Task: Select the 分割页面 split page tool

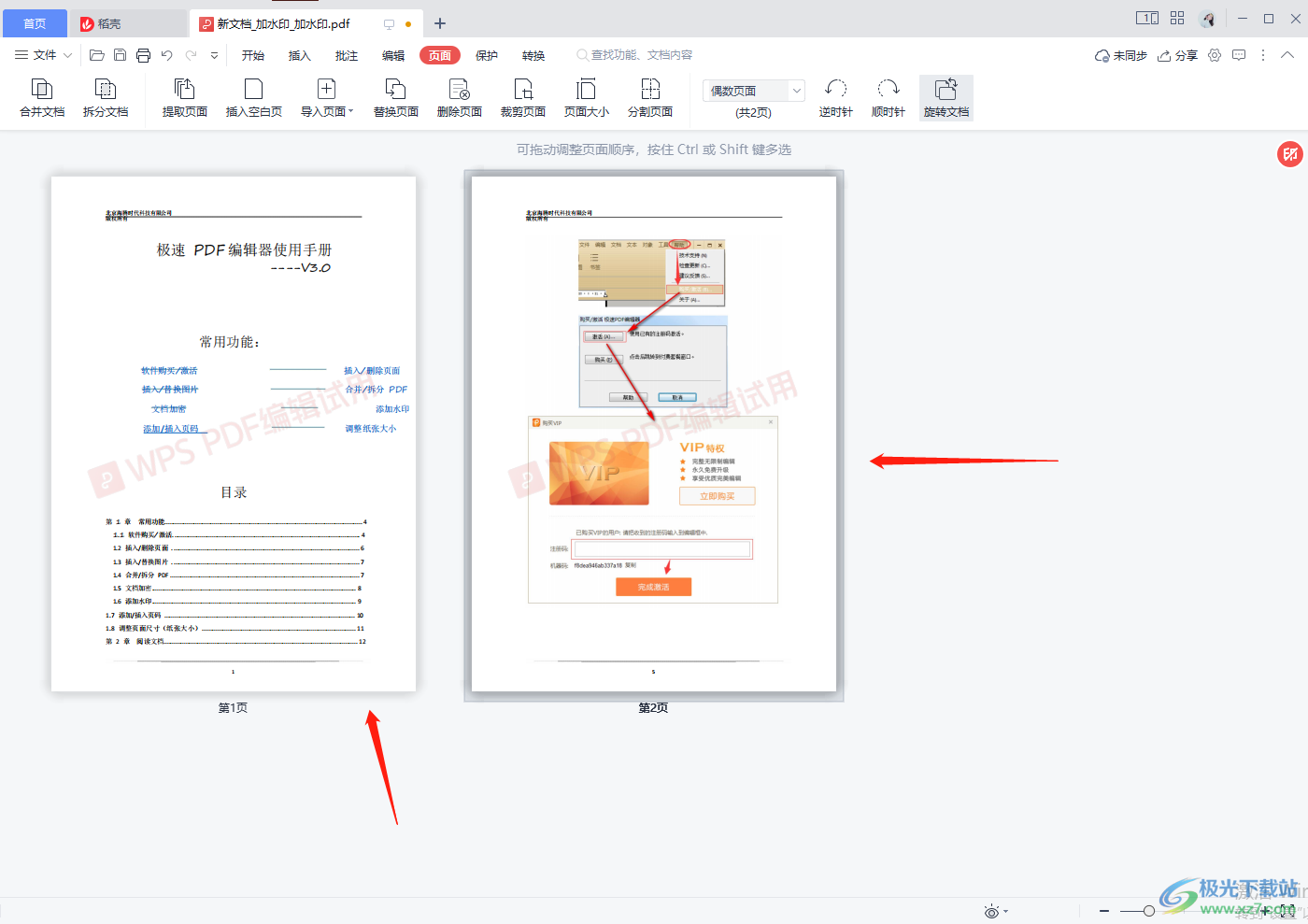Action: 650,98
